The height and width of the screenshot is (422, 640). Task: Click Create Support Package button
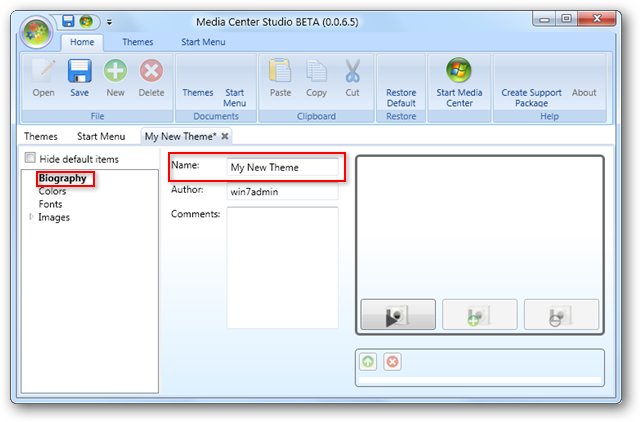(531, 98)
